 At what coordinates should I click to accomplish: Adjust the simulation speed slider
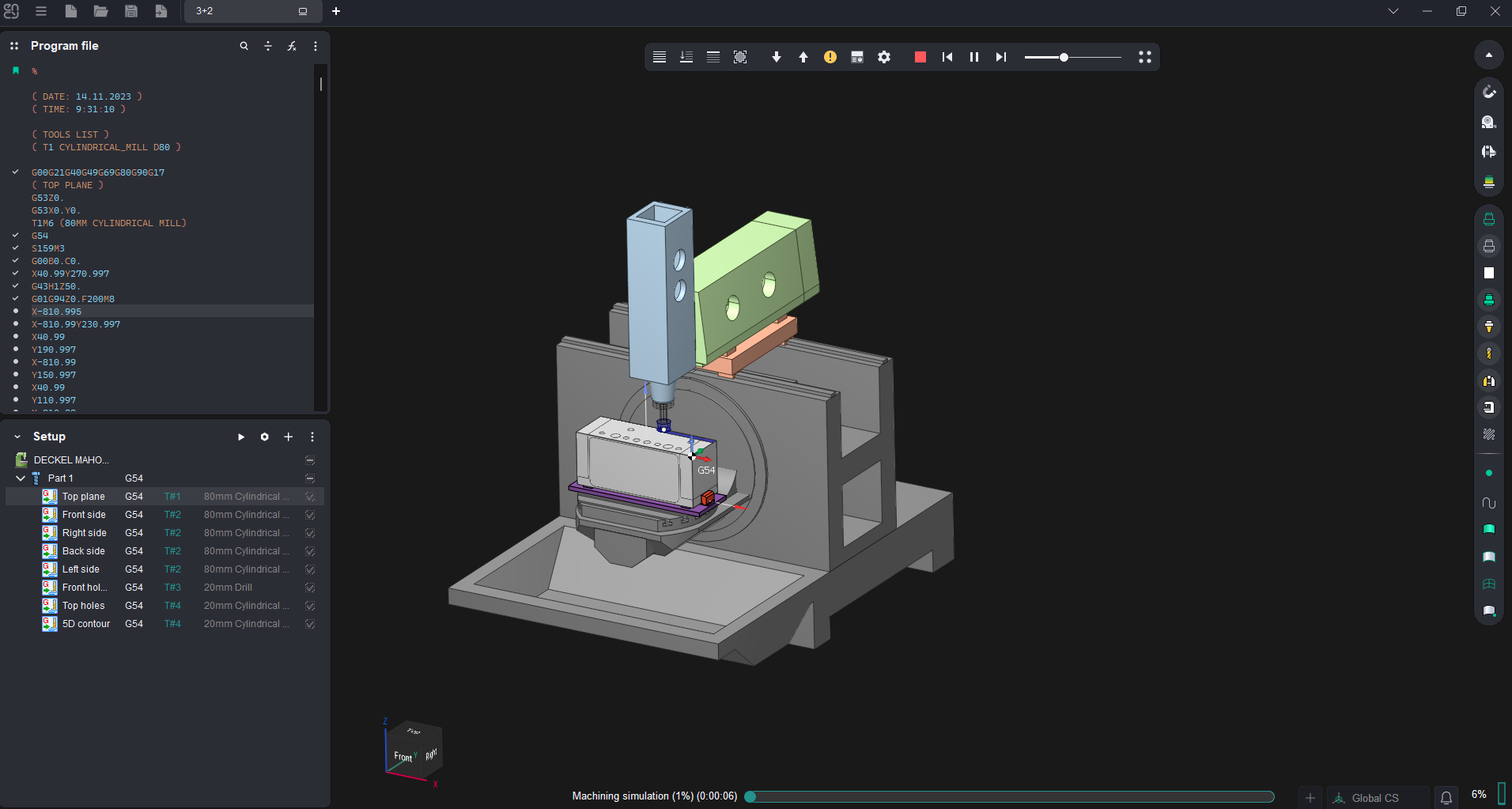coord(1064,57)
